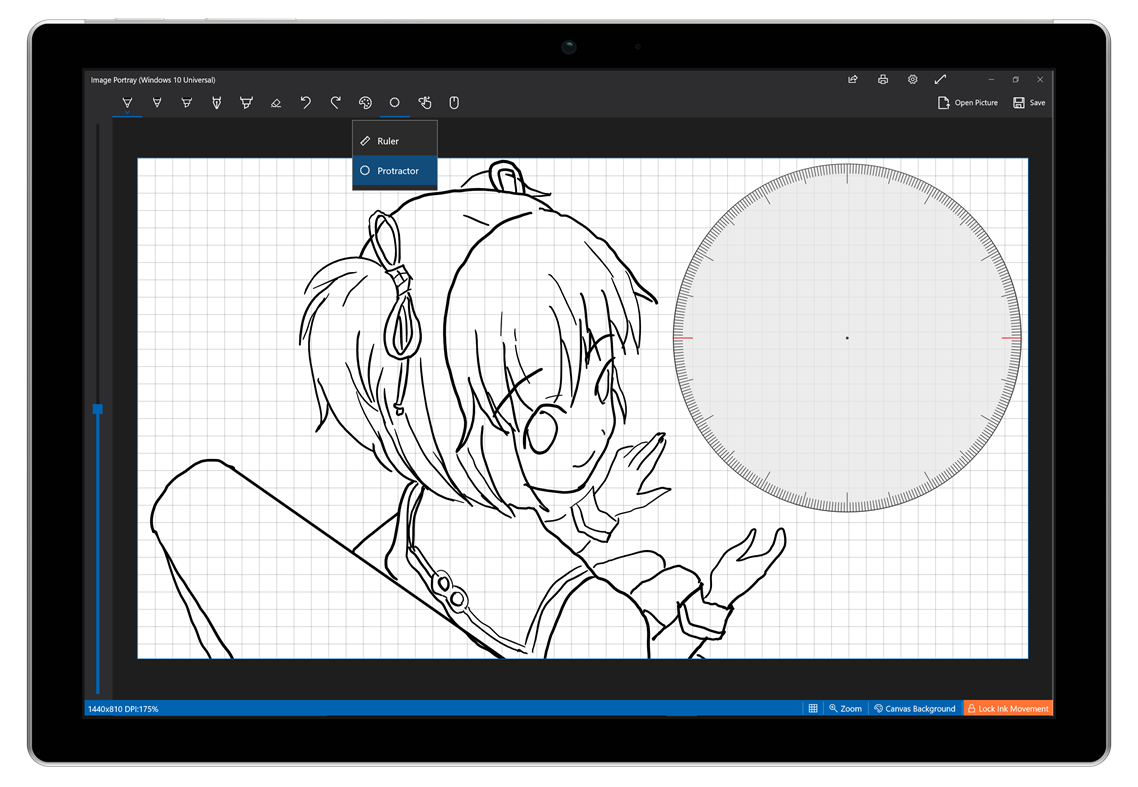Enable the highlighter pen tool
Screen dimensions: 1138x787
coord(247,101)
